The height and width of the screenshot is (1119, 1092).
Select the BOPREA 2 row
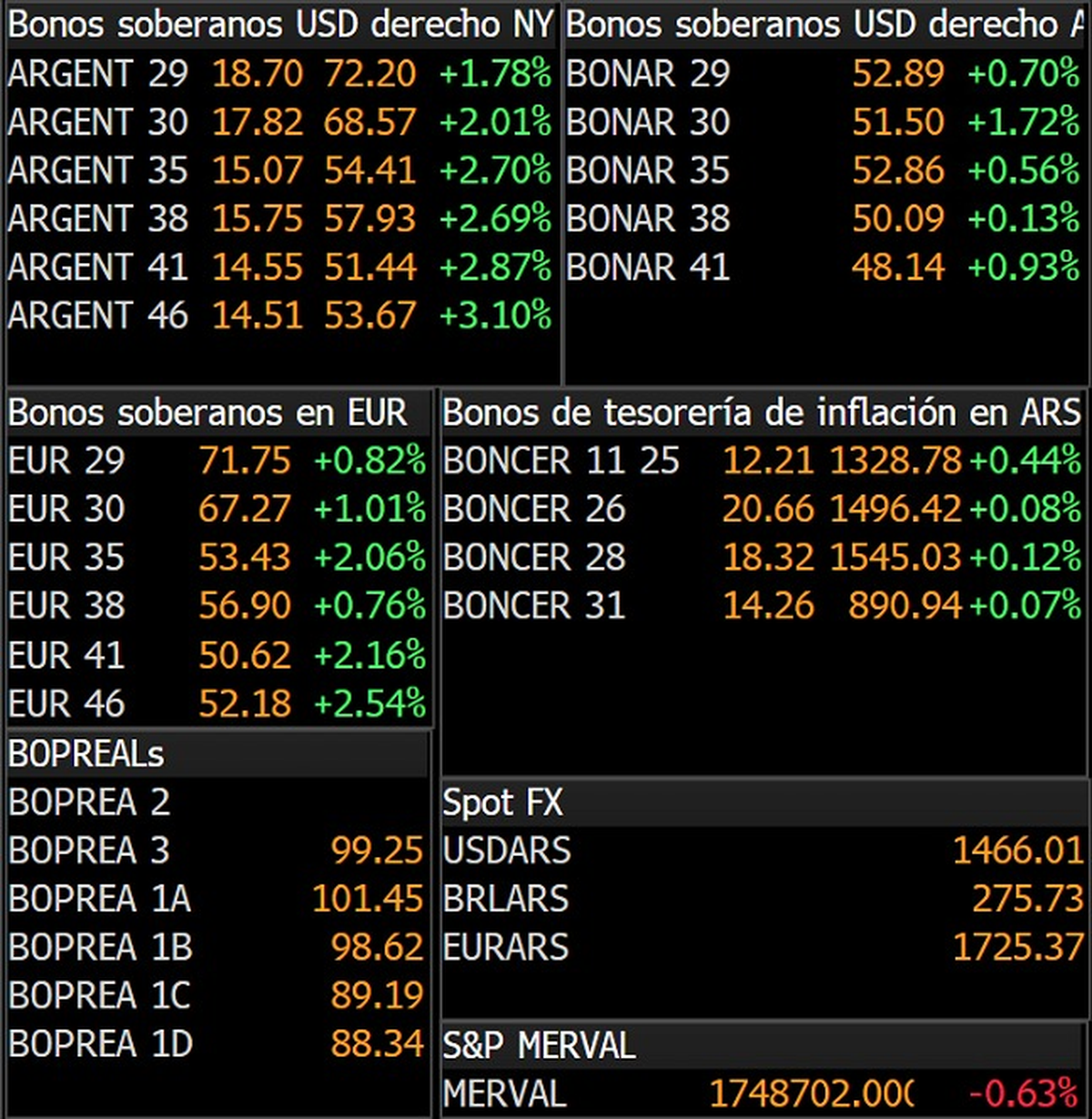(x=217, y=802)
